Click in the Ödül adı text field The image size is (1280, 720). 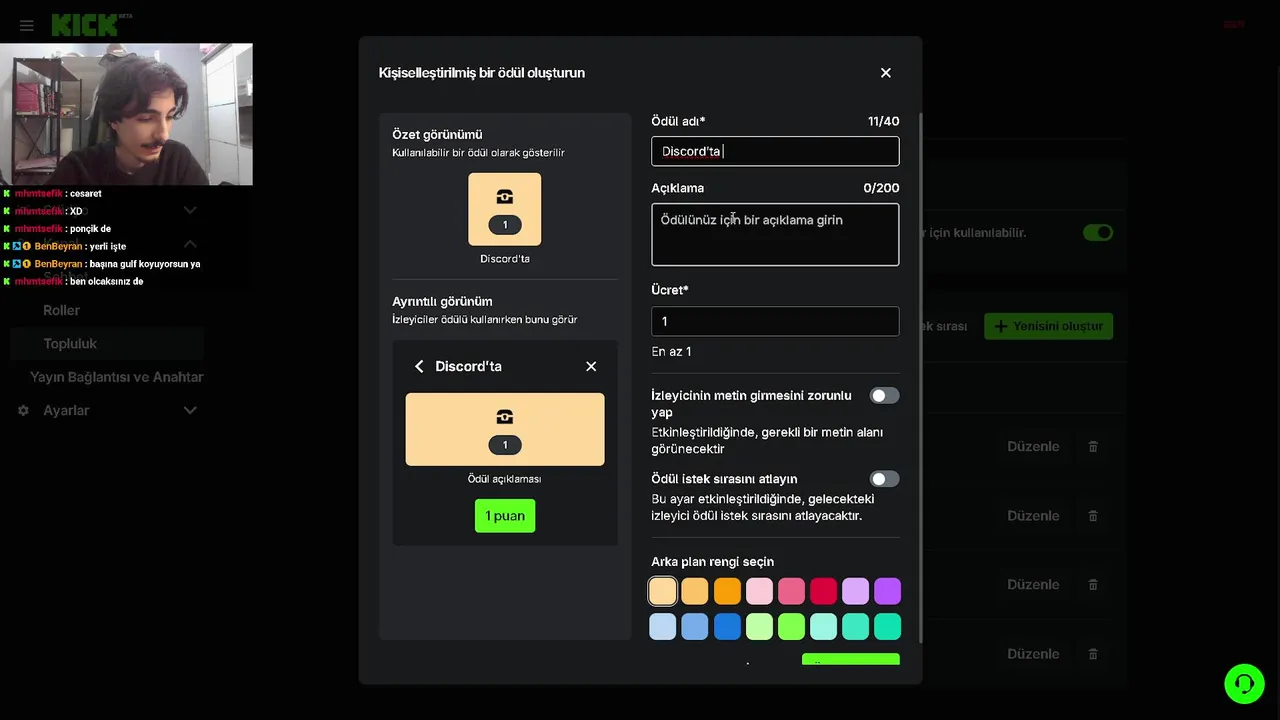tap(775, 151)
